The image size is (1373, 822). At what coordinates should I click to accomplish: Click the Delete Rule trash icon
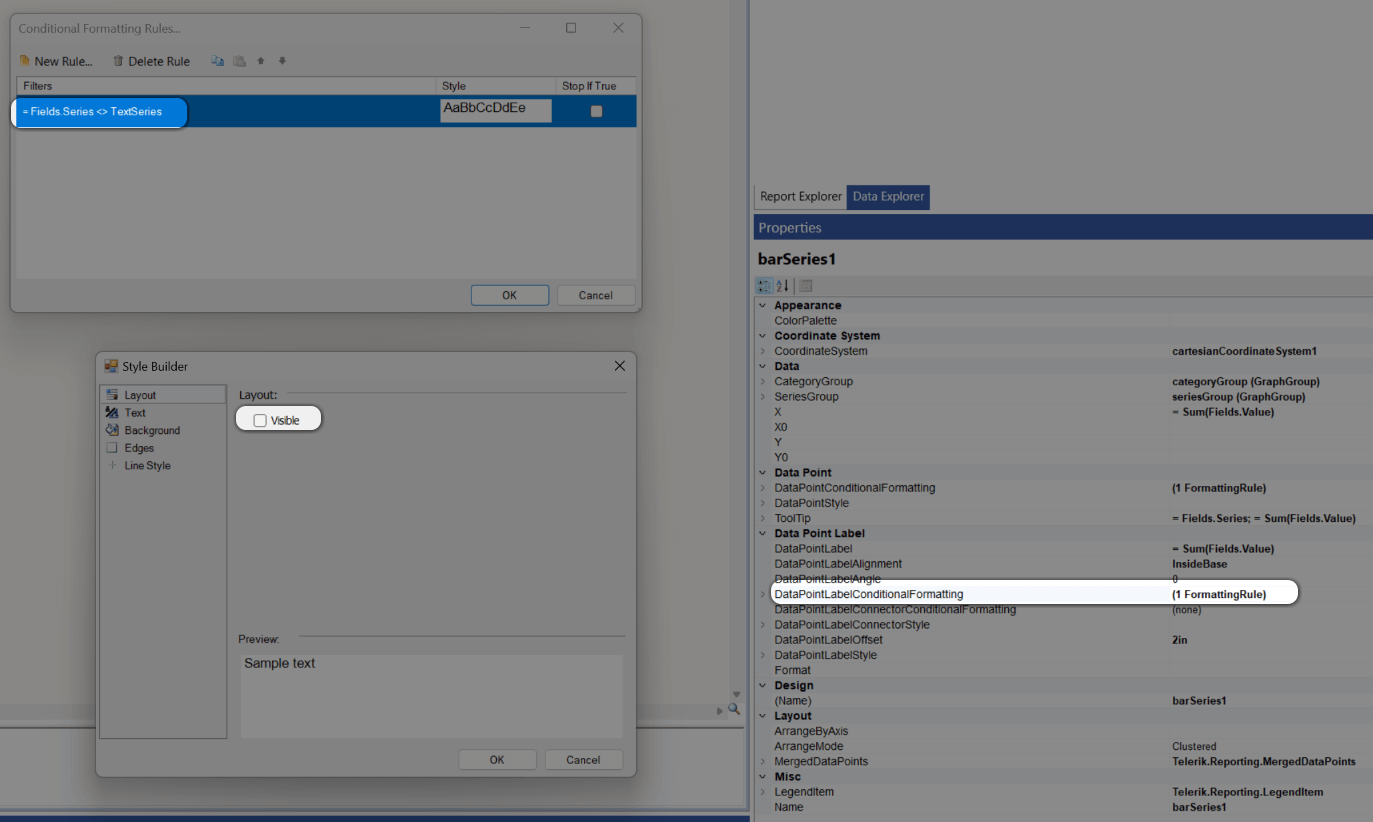(x=118, y=61)
